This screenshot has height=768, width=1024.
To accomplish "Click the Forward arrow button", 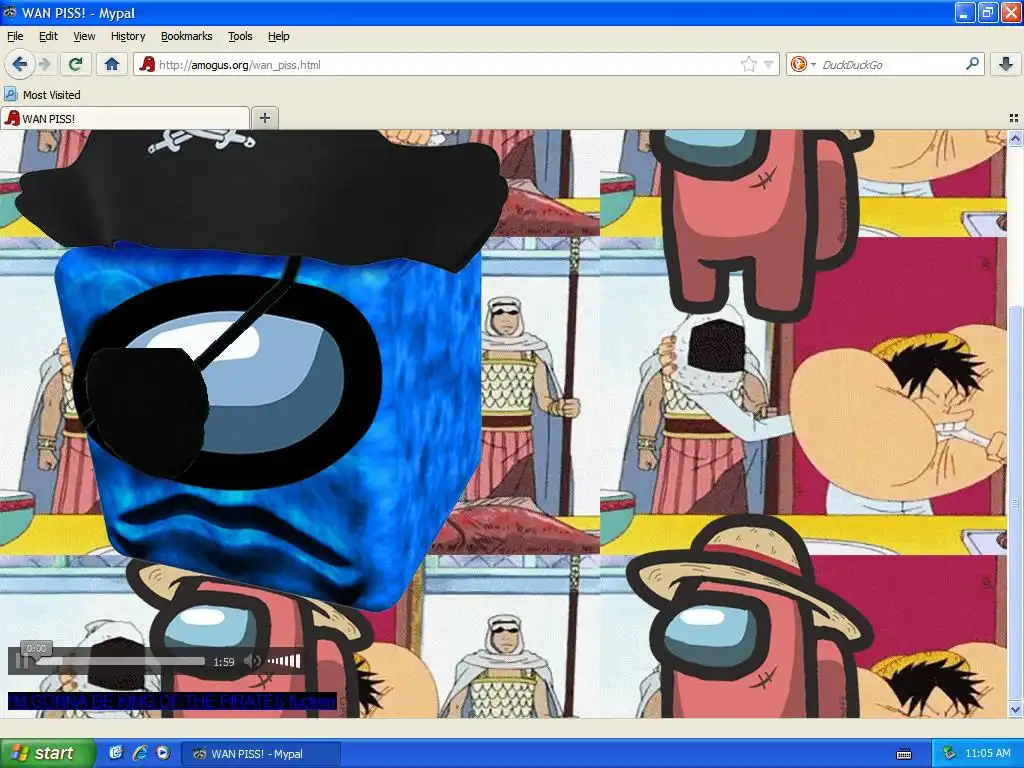I will [x=44, y=64].
